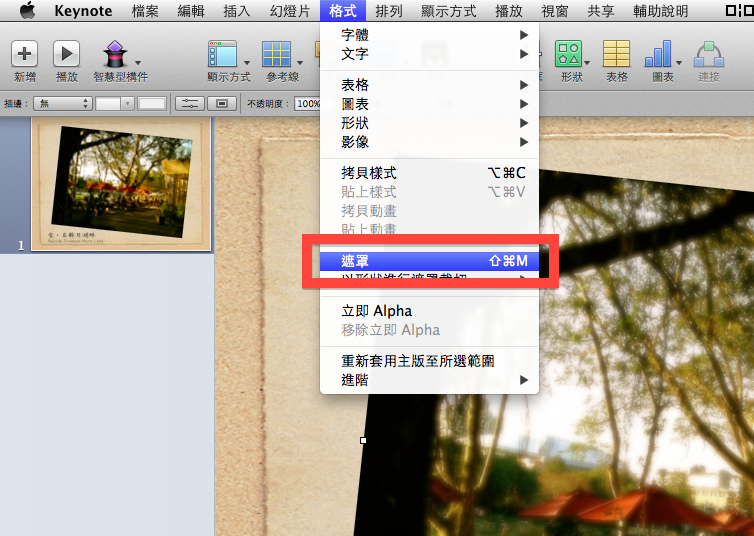The height and width of the screenshot is (536, 754).
Task: Open the 插入 (Insert) menu
Action: (x=237, y=11)
